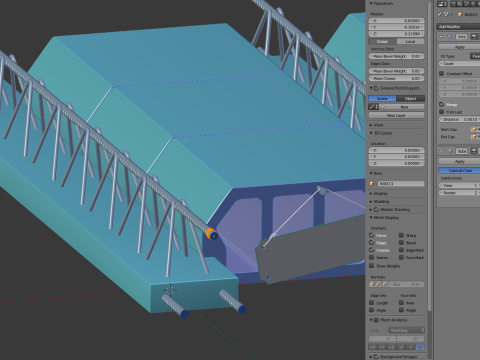480x360 pixels.
Task: Enable the Edge Mark overlay checkbox
Action: (401, 250)
